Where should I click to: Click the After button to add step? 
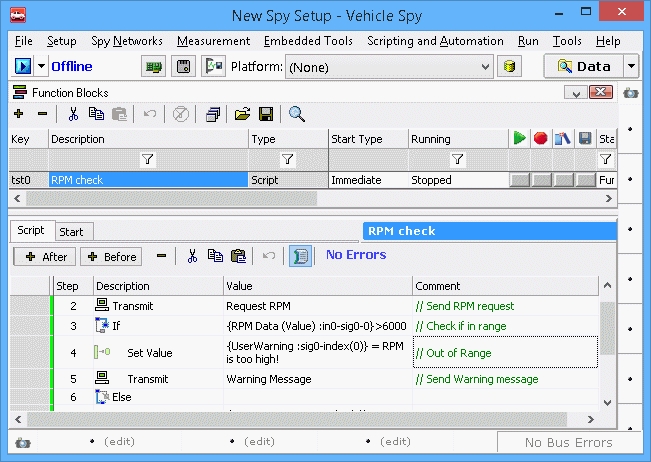(x=43, y=257)
